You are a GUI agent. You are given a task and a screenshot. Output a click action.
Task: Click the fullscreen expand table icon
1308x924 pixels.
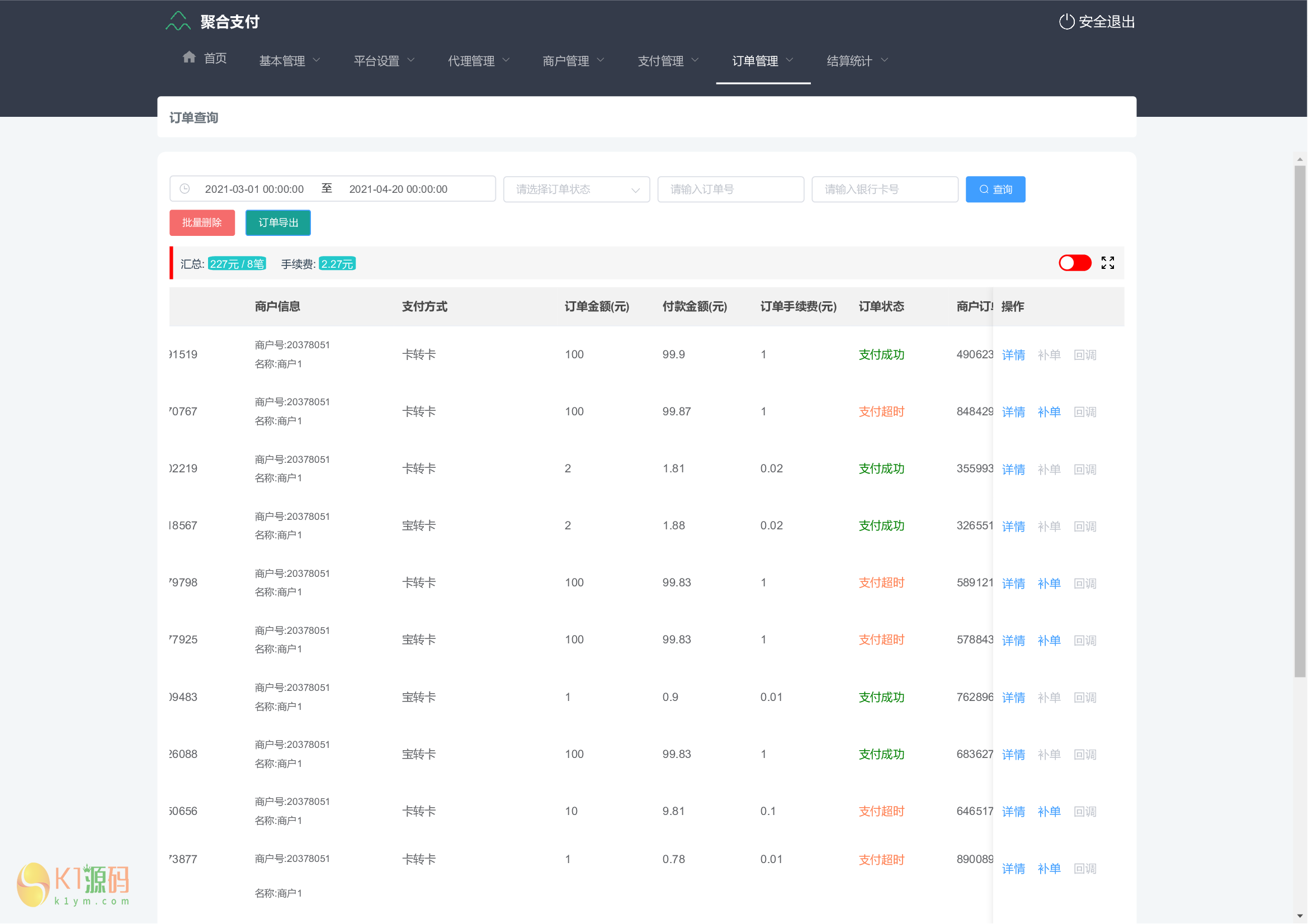[1107, 263]
